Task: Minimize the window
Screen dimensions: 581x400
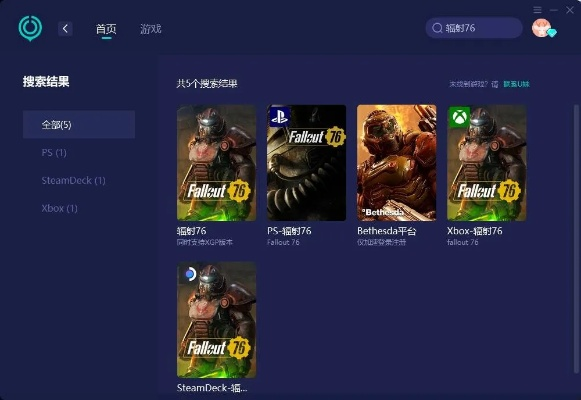Action: click(x=554, y=10)
